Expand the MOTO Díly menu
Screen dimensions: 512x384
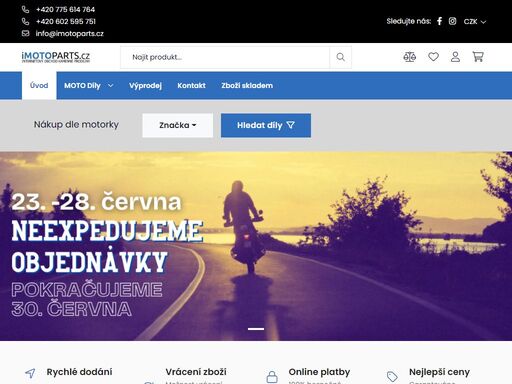pyautogui.click(x=89, y=86)
